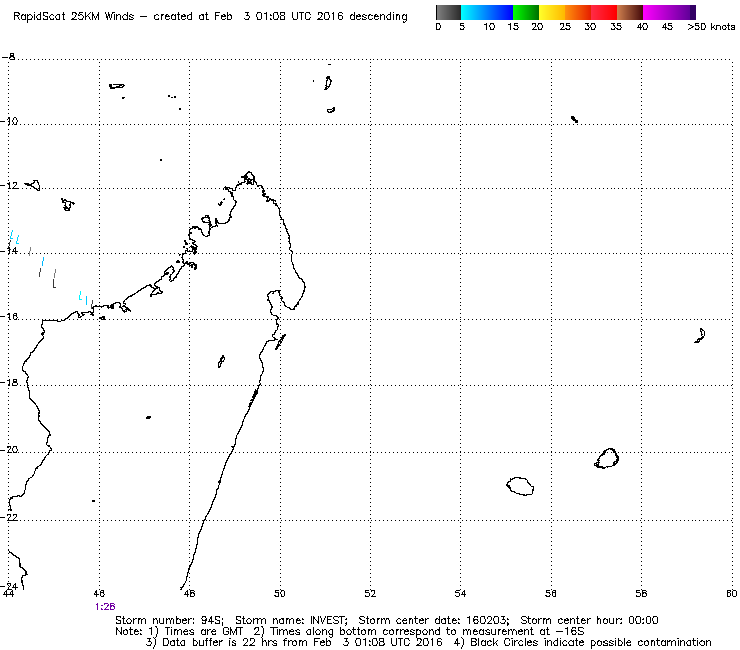Click the latitude label '-16'
This screenshot has height=650, width=740.
[x=9, y=317]
